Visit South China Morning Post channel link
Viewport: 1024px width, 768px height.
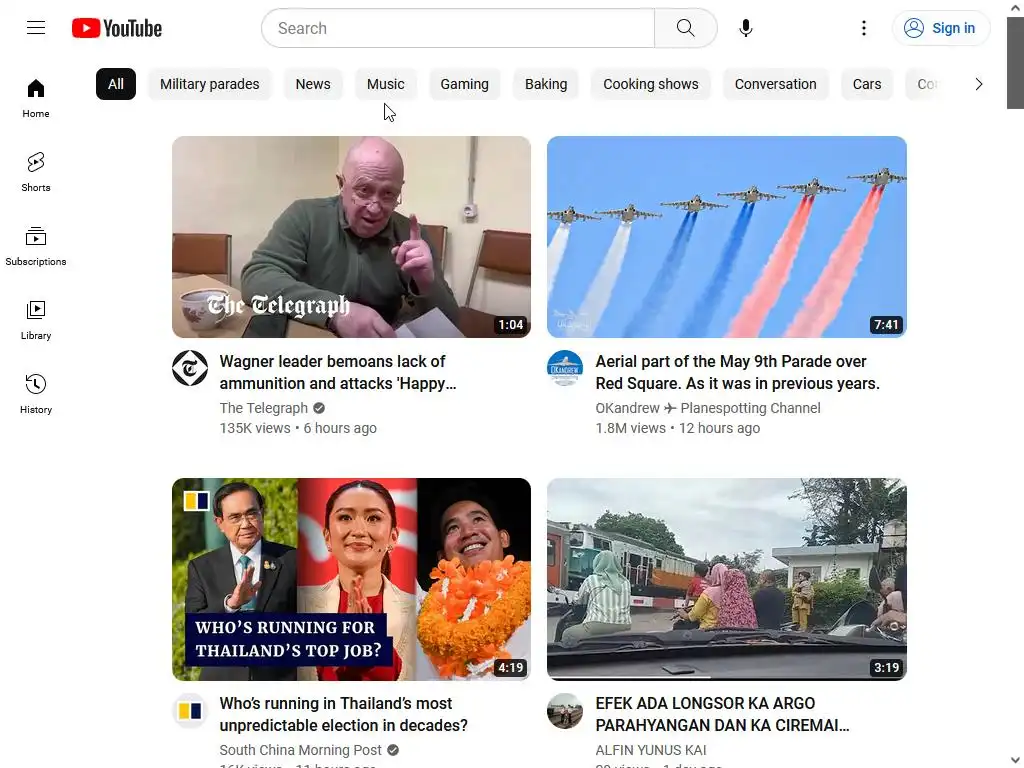(300, 750)
